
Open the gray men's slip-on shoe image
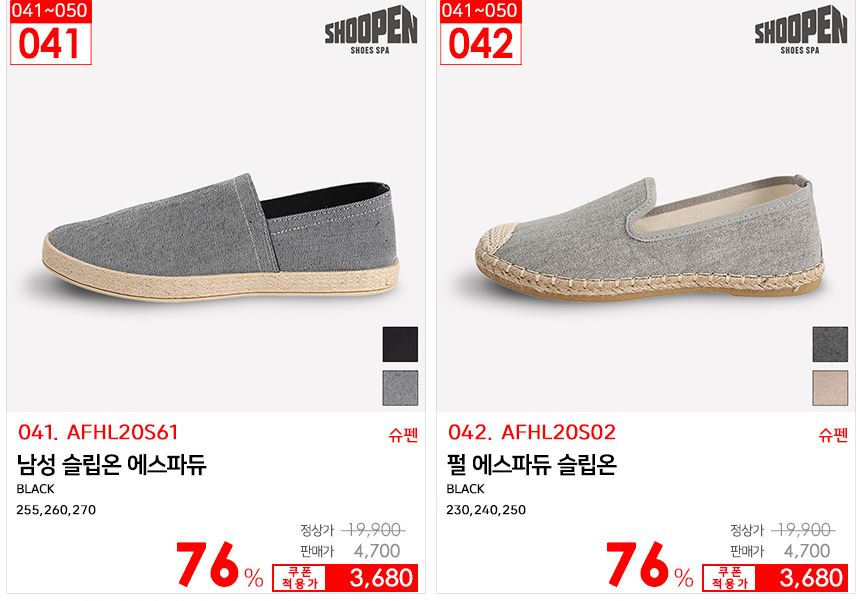(221, 238)
